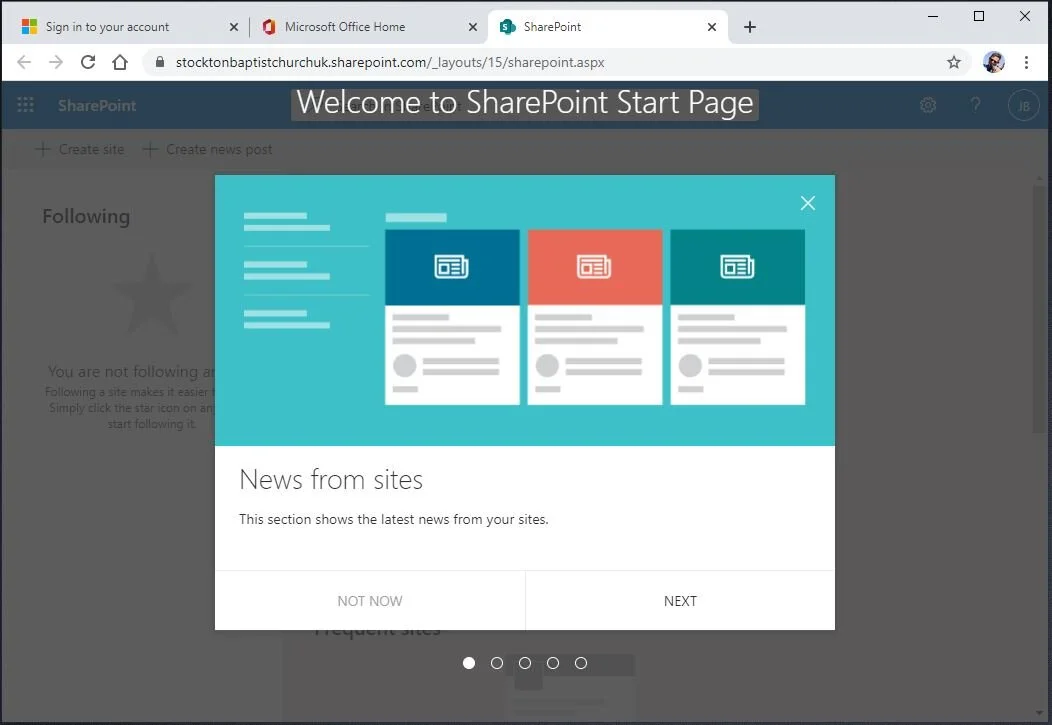Close the Microsoft Office Home tab

pyautogui.click(x=473, y=27)
